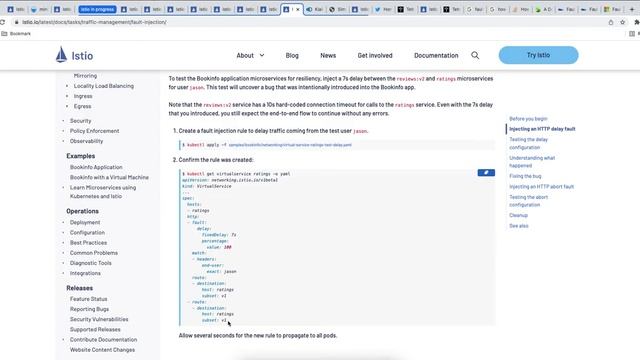Click the share icon in the address bar
Image resolution: width=640 pixels, height=360 pixels.
coord(611,22)
